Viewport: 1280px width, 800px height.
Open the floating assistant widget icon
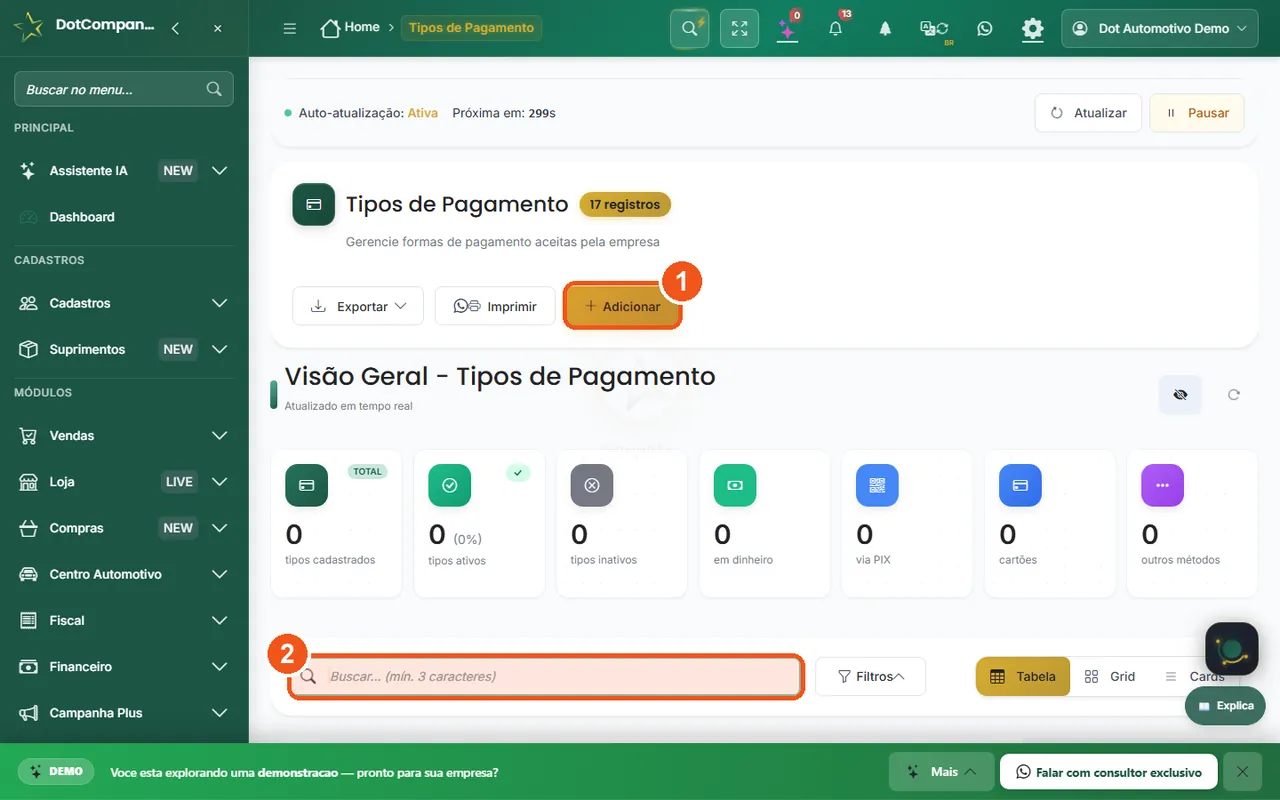(1232, 649)
